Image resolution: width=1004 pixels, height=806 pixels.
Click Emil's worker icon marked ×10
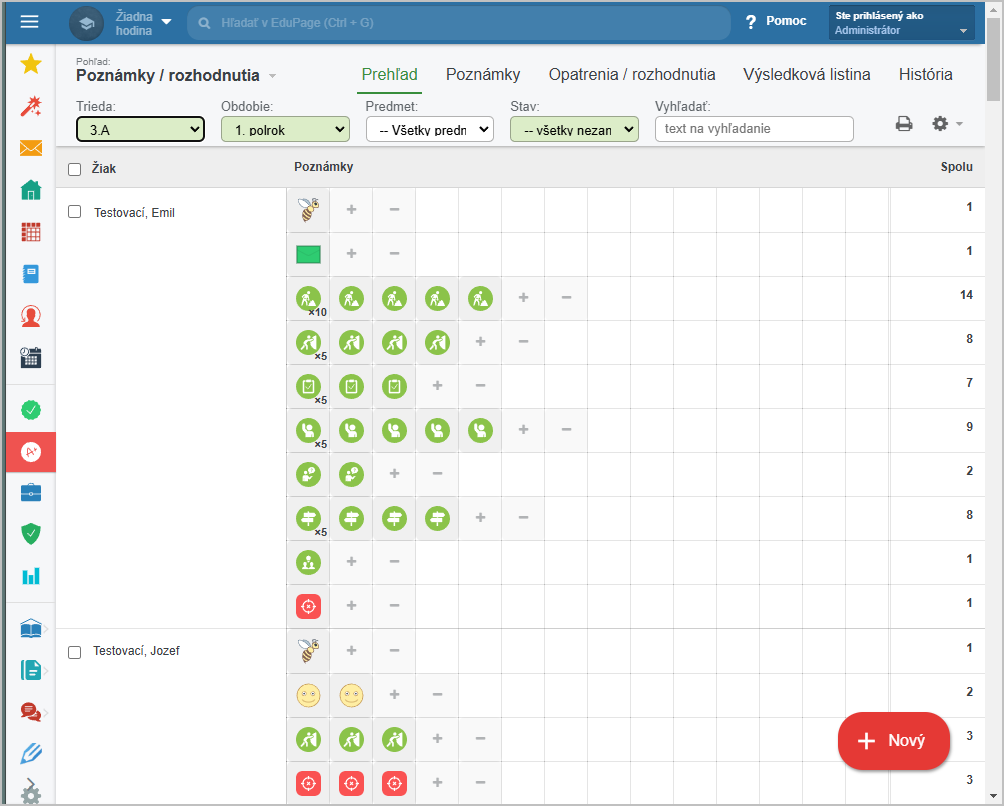click(x=309, y=298)
